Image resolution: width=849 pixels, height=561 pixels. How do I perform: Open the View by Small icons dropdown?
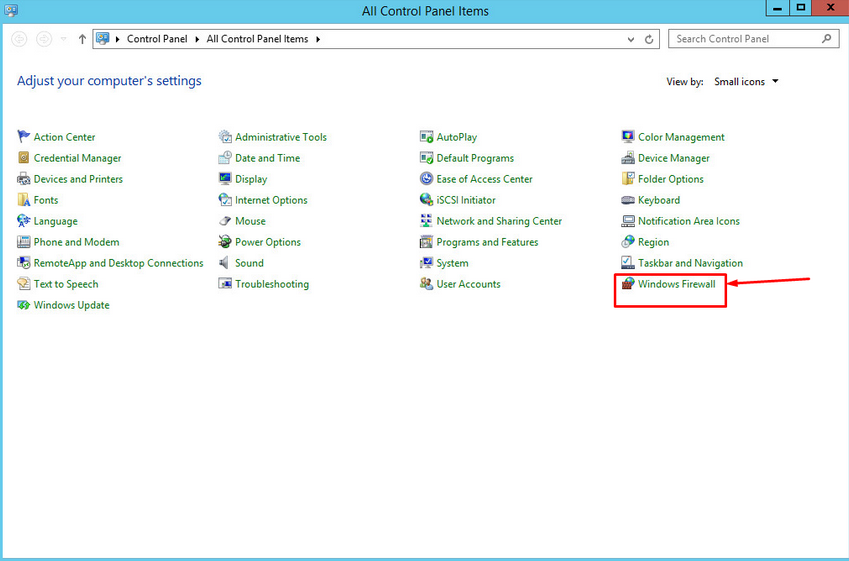tap(745, 82)
